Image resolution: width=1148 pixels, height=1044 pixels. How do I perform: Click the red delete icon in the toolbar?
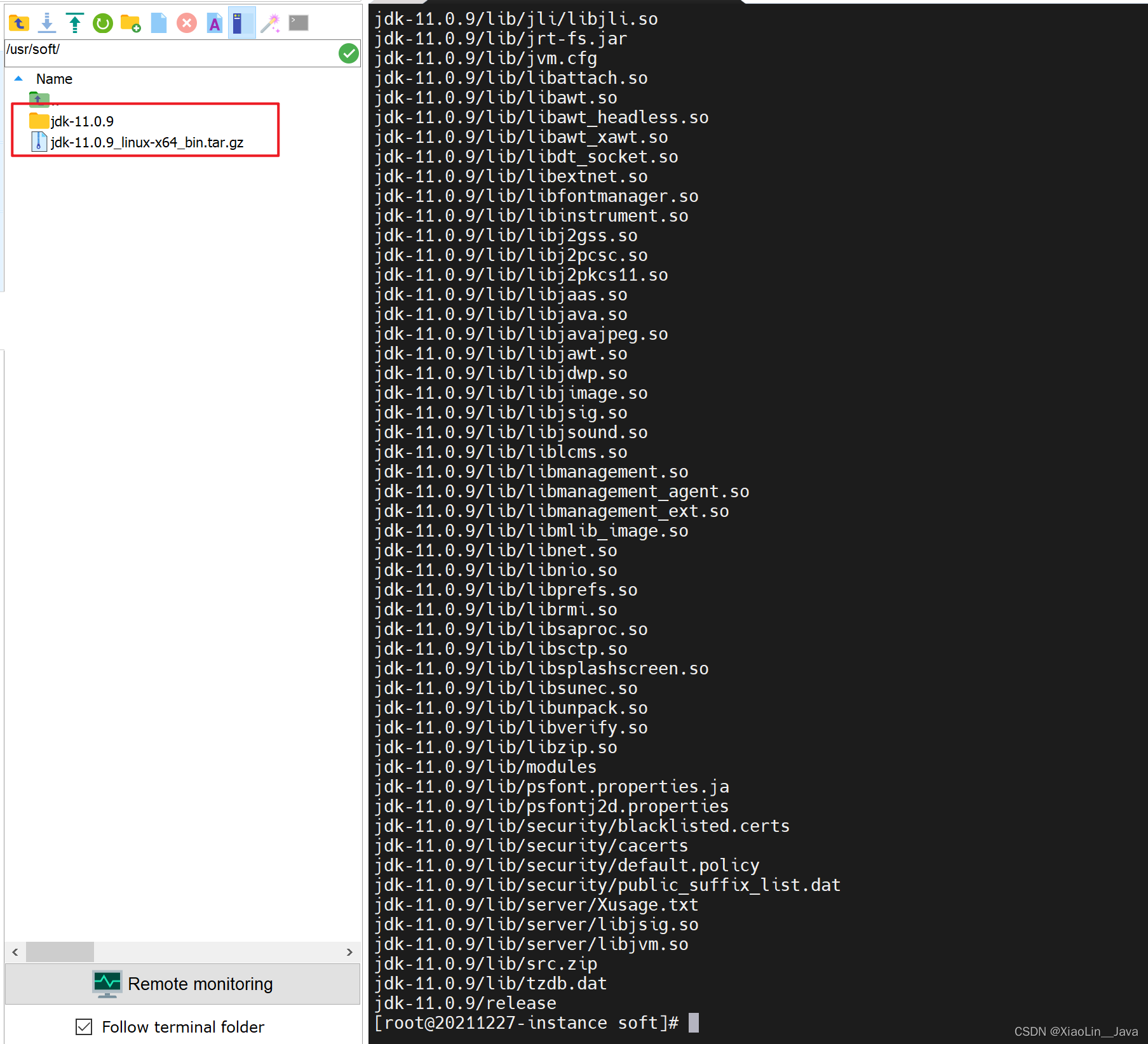coord(187,23)
